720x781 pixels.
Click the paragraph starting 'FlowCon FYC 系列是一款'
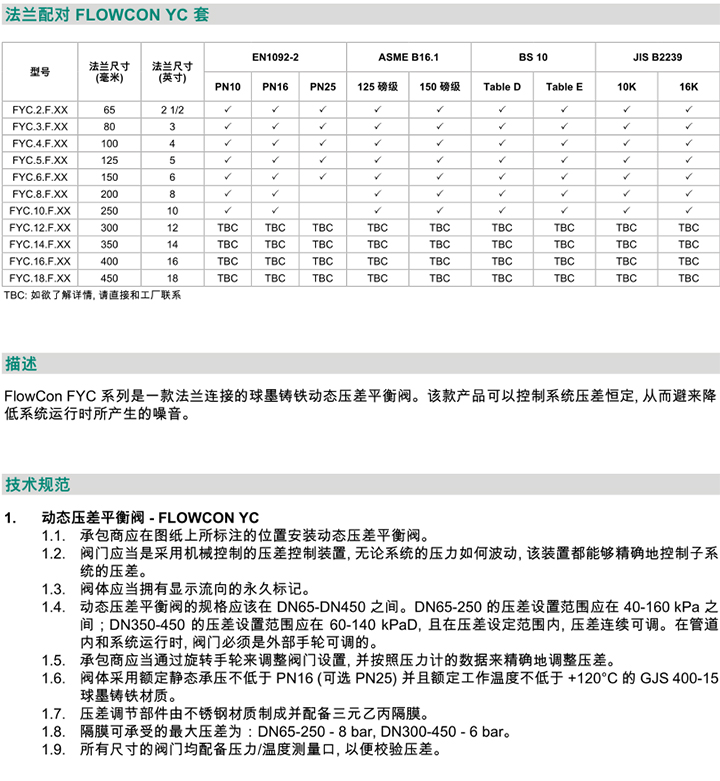tap(360, 404)
